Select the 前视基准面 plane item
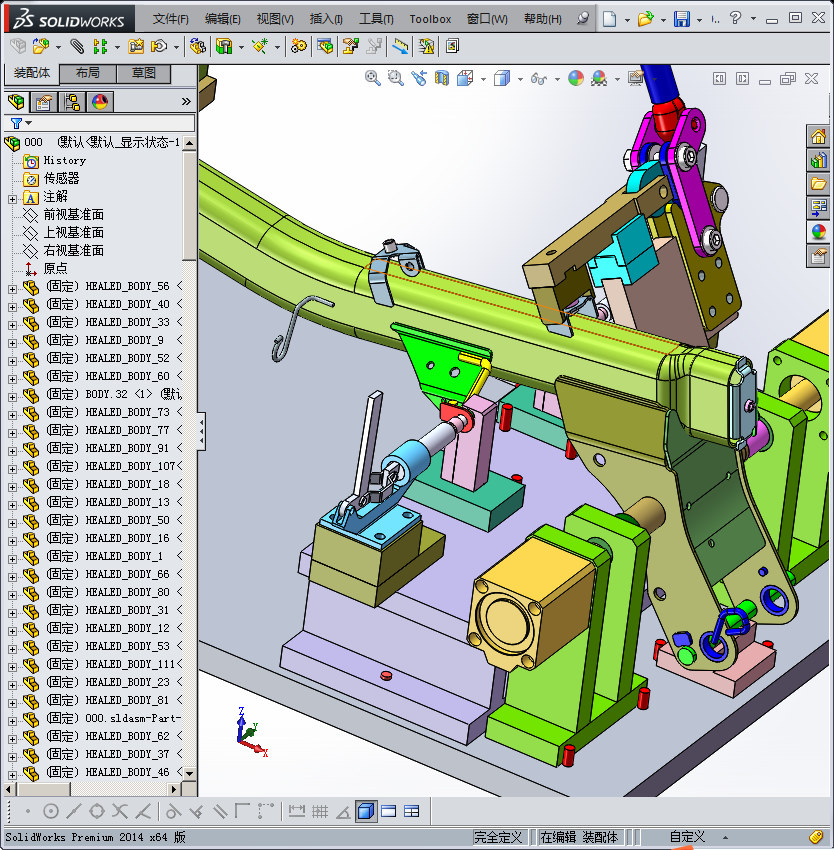 73,215
